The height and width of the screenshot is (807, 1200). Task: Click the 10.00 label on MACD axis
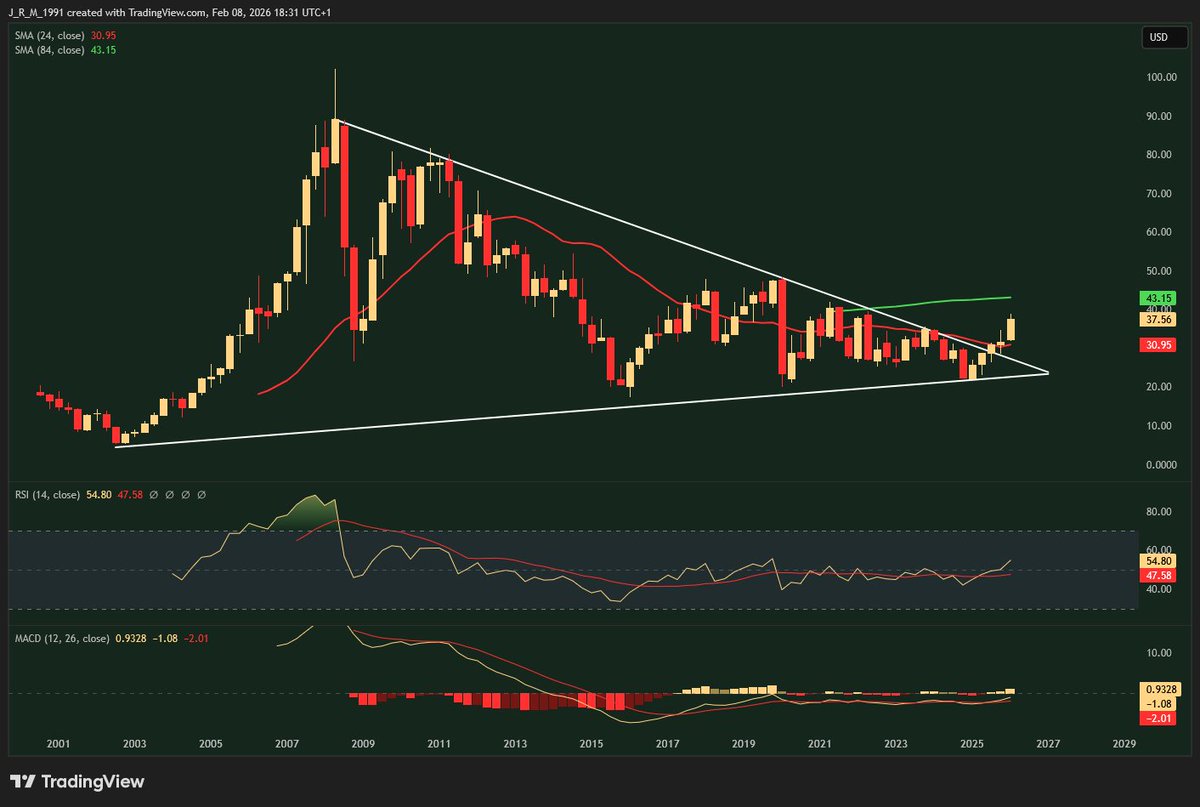coord(1159,654)
